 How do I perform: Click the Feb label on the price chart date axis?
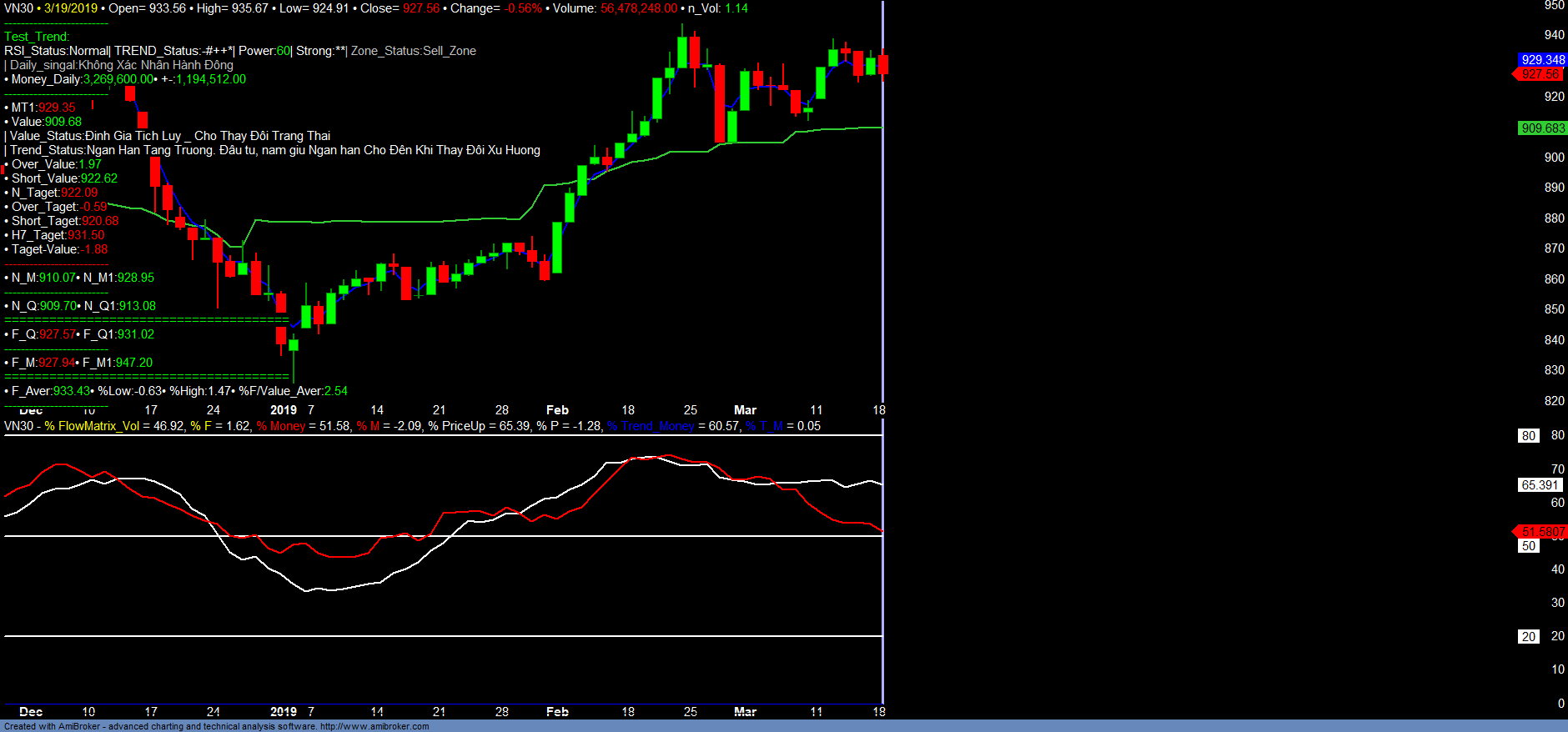pyautogui.click(x=557, y=410)
